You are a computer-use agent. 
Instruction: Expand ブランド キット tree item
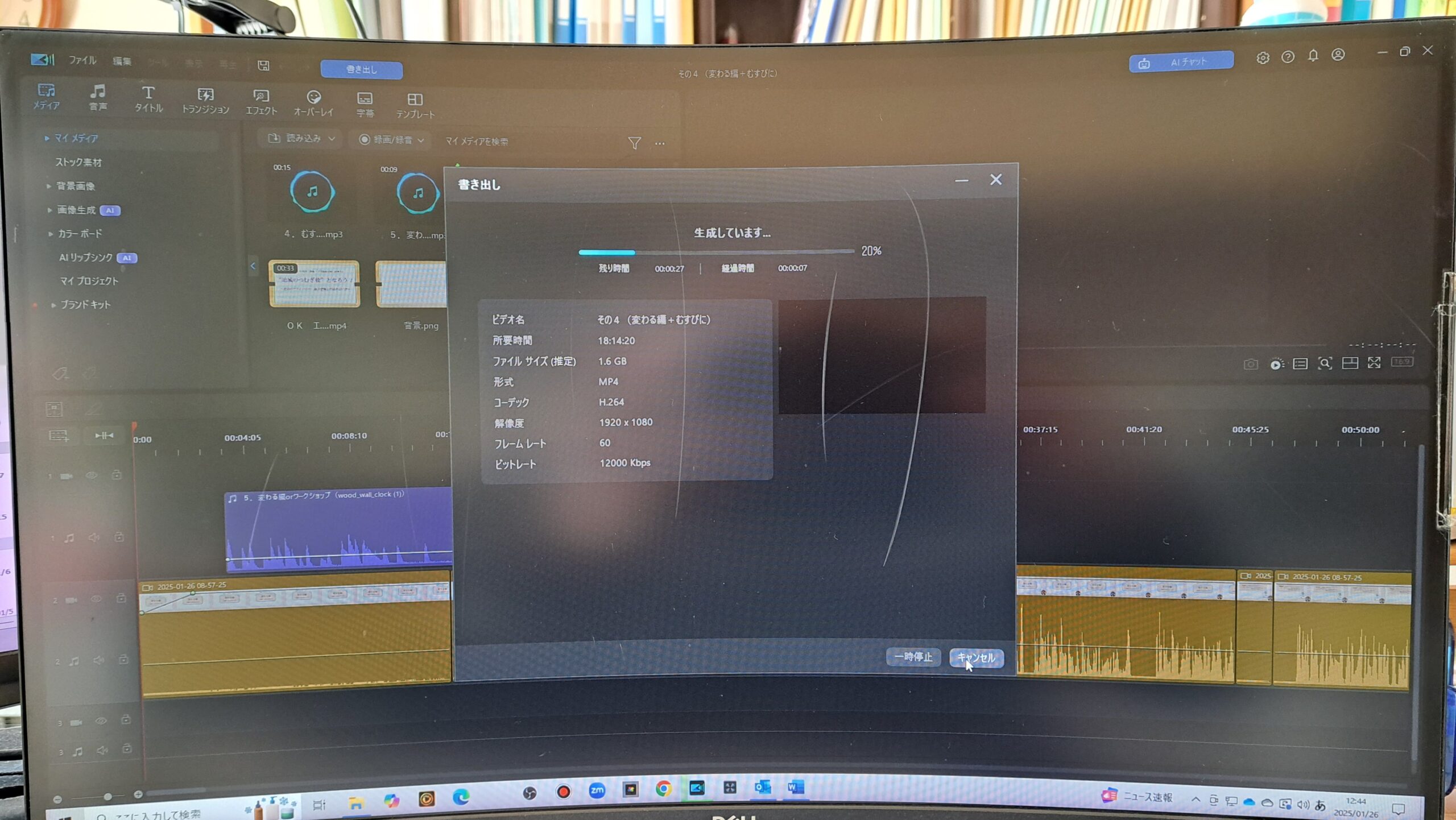(x=53, y=305)
